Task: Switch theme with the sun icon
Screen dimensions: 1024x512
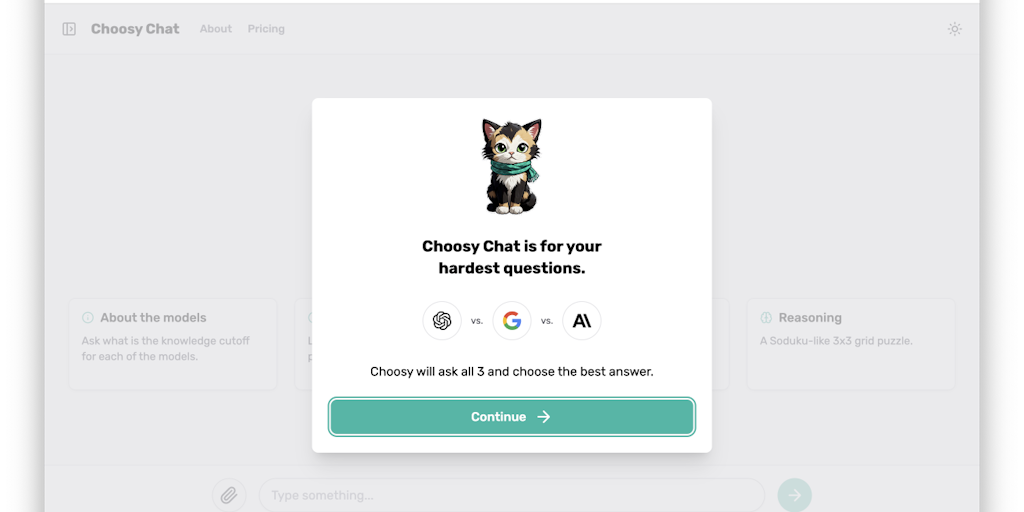Action: [x=955, y=29]
